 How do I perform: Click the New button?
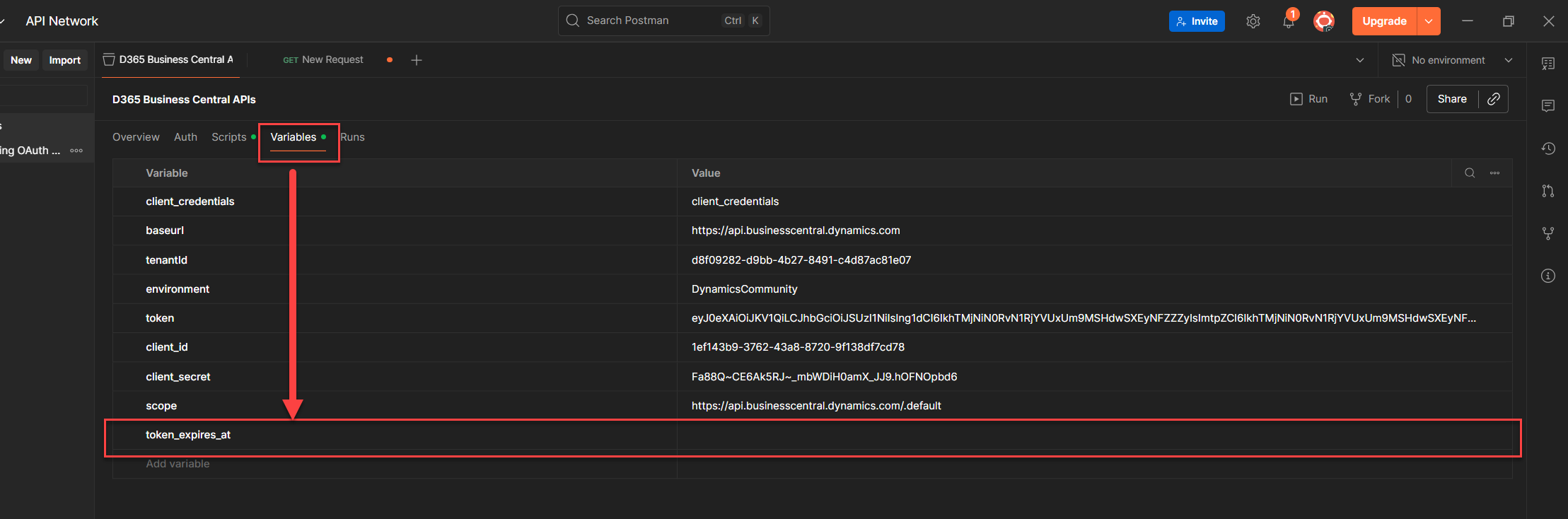point(21,60)
